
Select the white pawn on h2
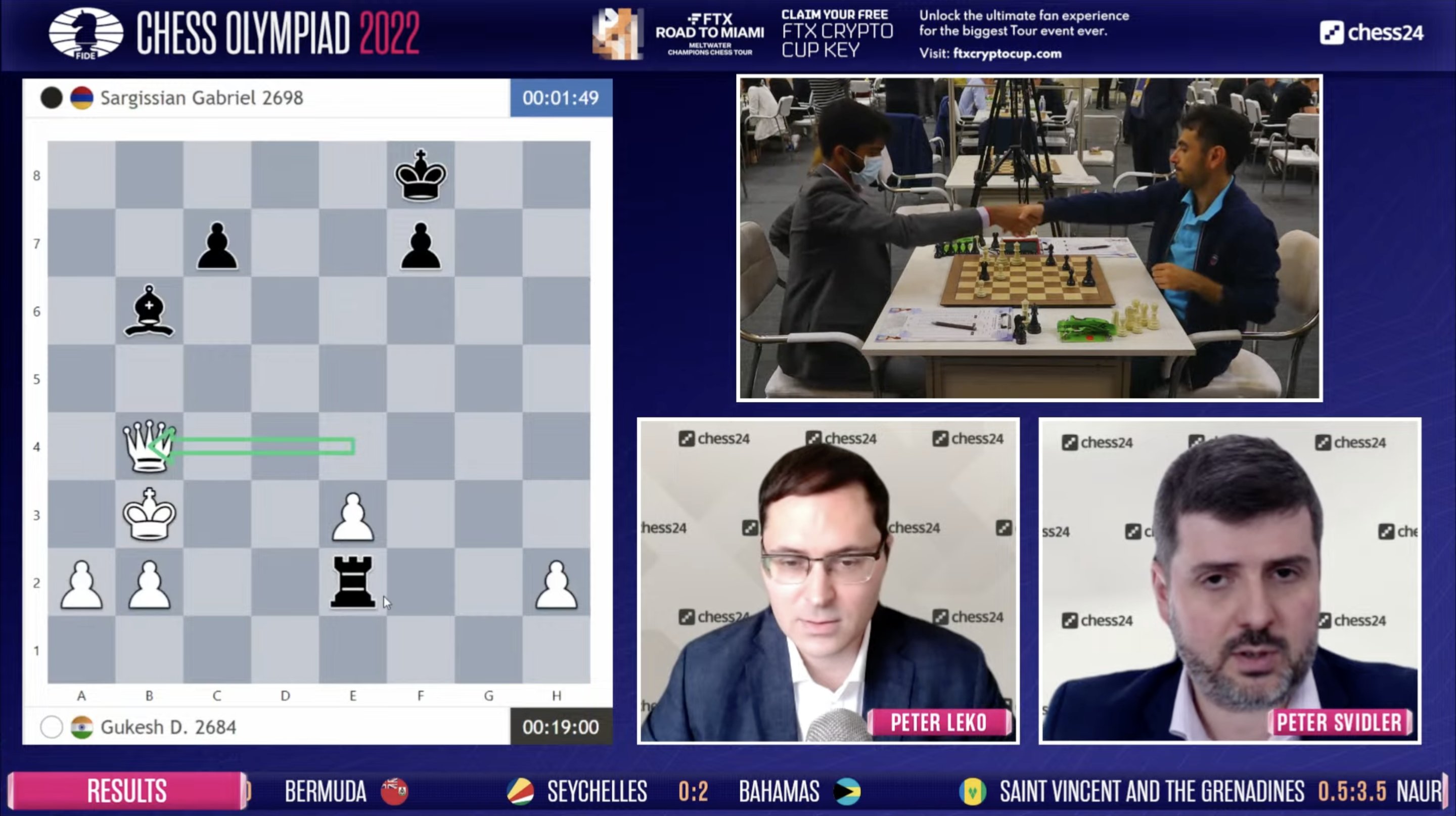click(556, 585)
